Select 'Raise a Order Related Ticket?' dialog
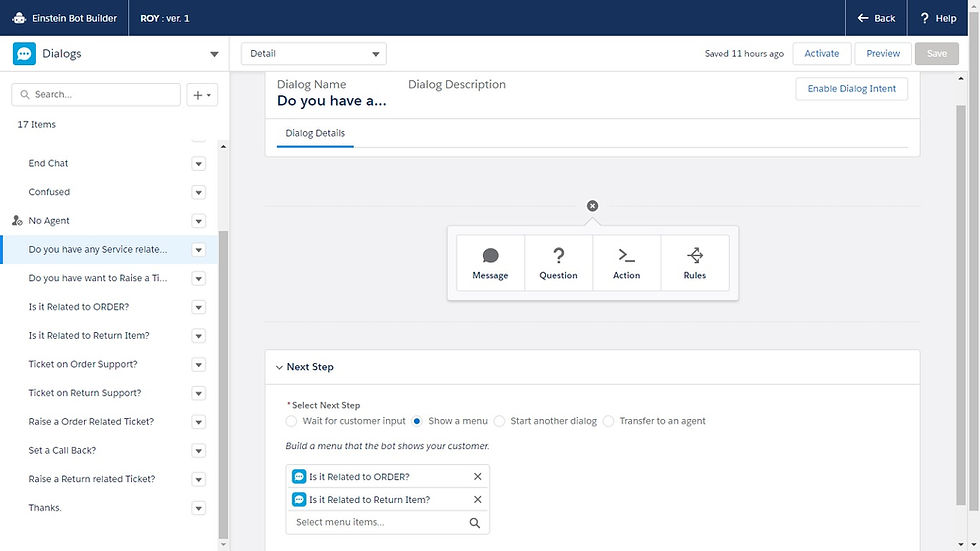This screenshot has width=980, height=551. click(91, 422)
